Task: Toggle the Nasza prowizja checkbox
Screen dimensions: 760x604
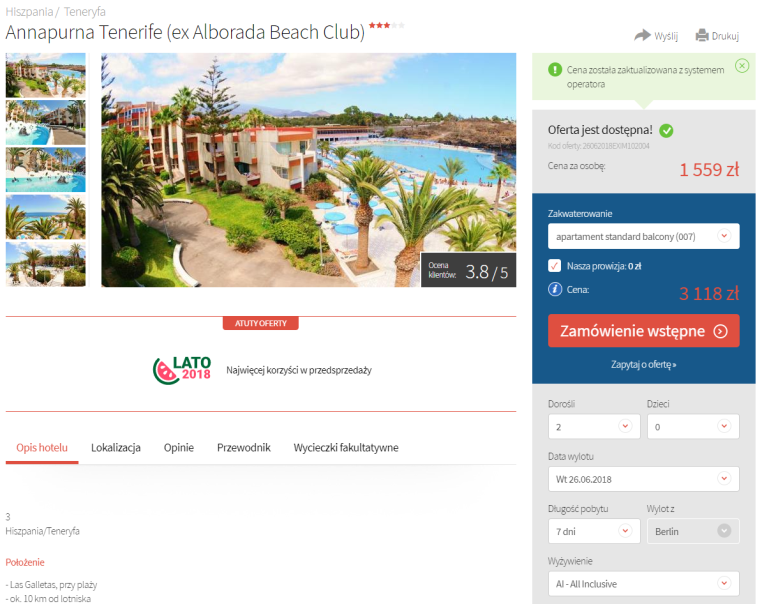Action: point(554,266)
